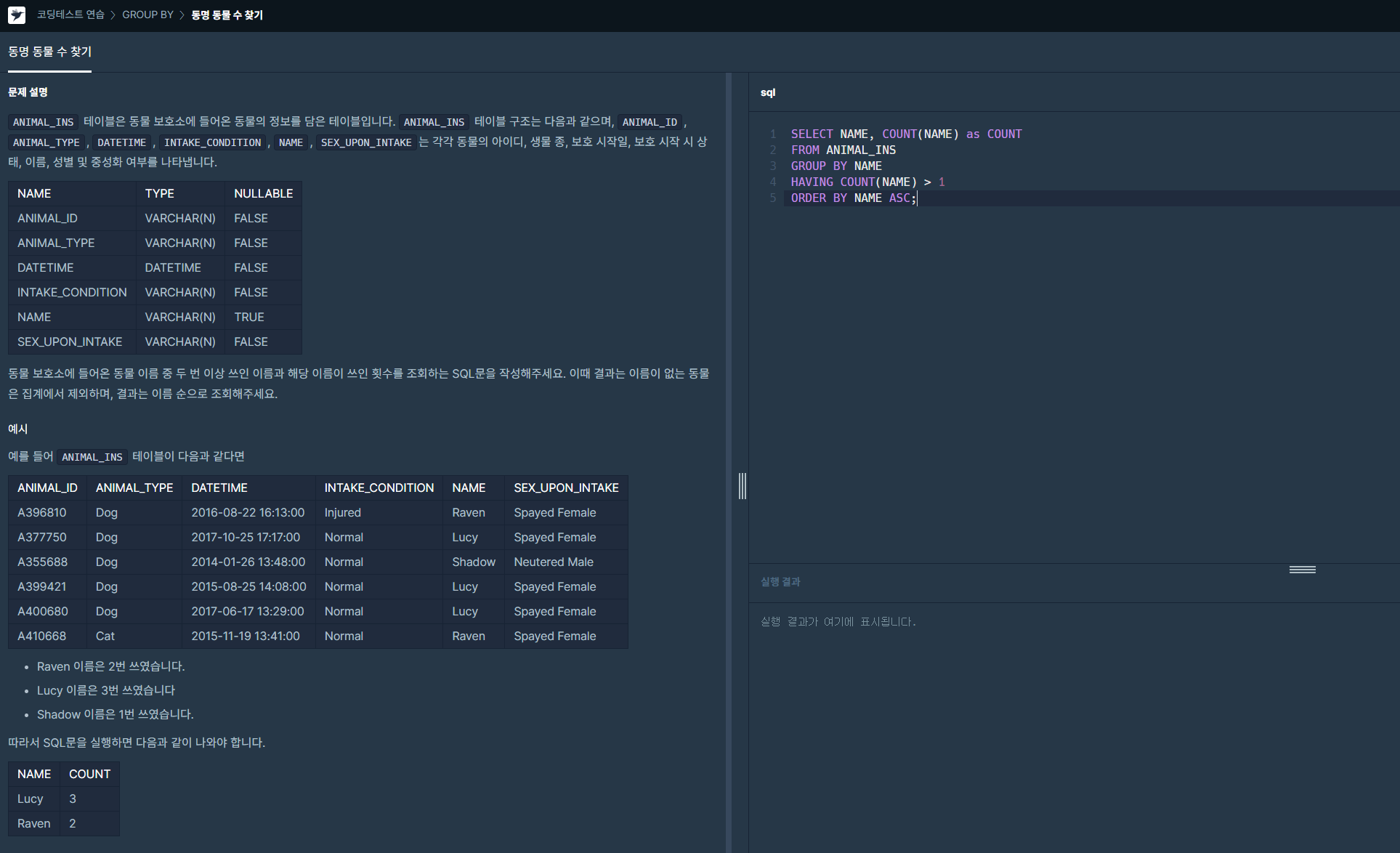Click the NULLABLE column header in schema table
The height and width of the screenshot is (853, 1400).
pyautogui.click(x=263, y=193)
